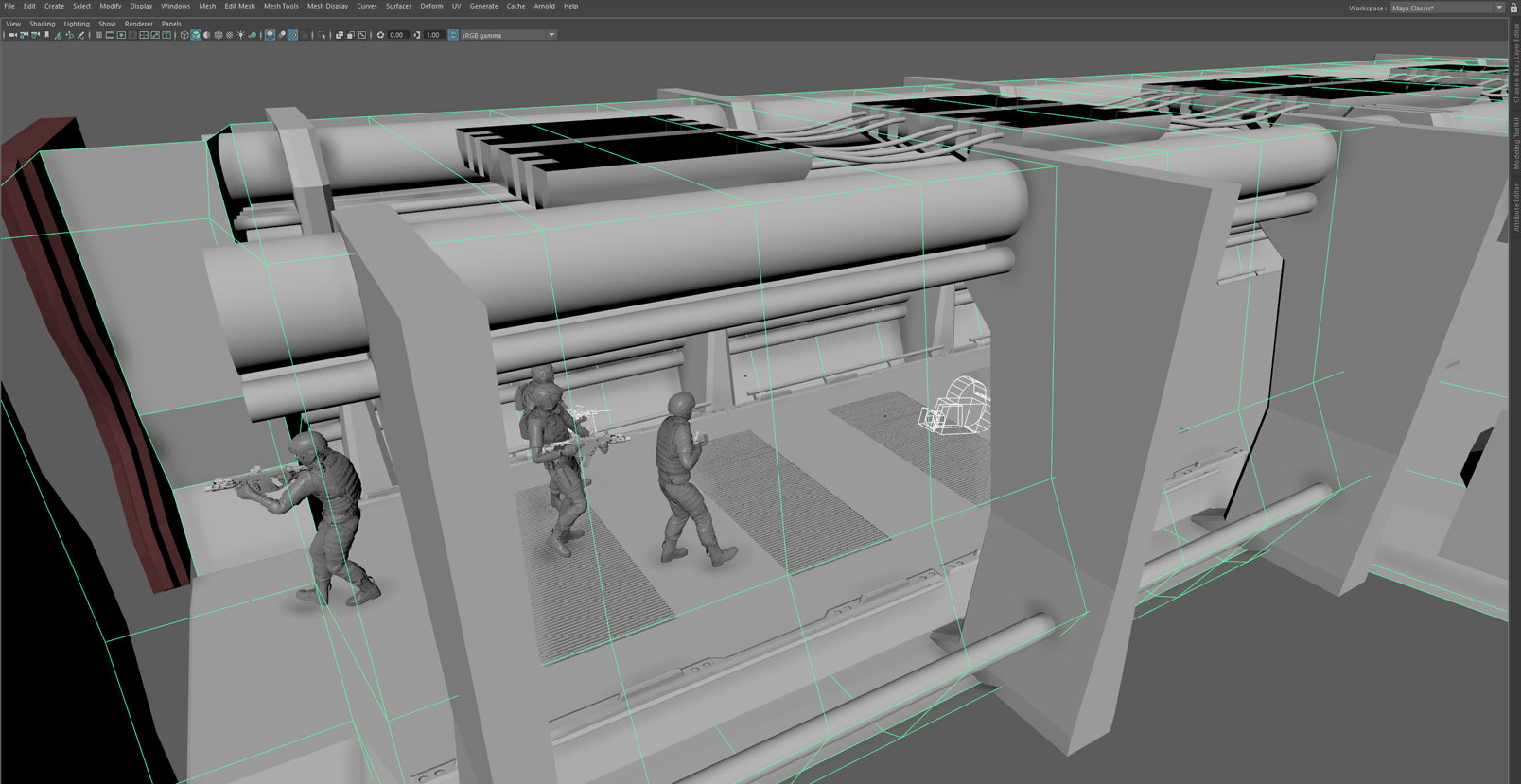Click the Exposure reset icon
The width and height of the screenshot is (1521, 784).
[380, 35]
